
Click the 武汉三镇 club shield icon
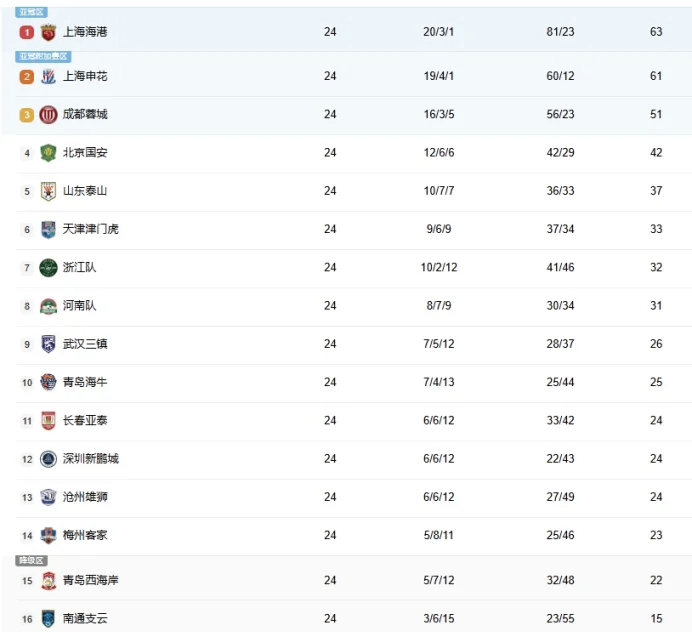pos(48,344)
